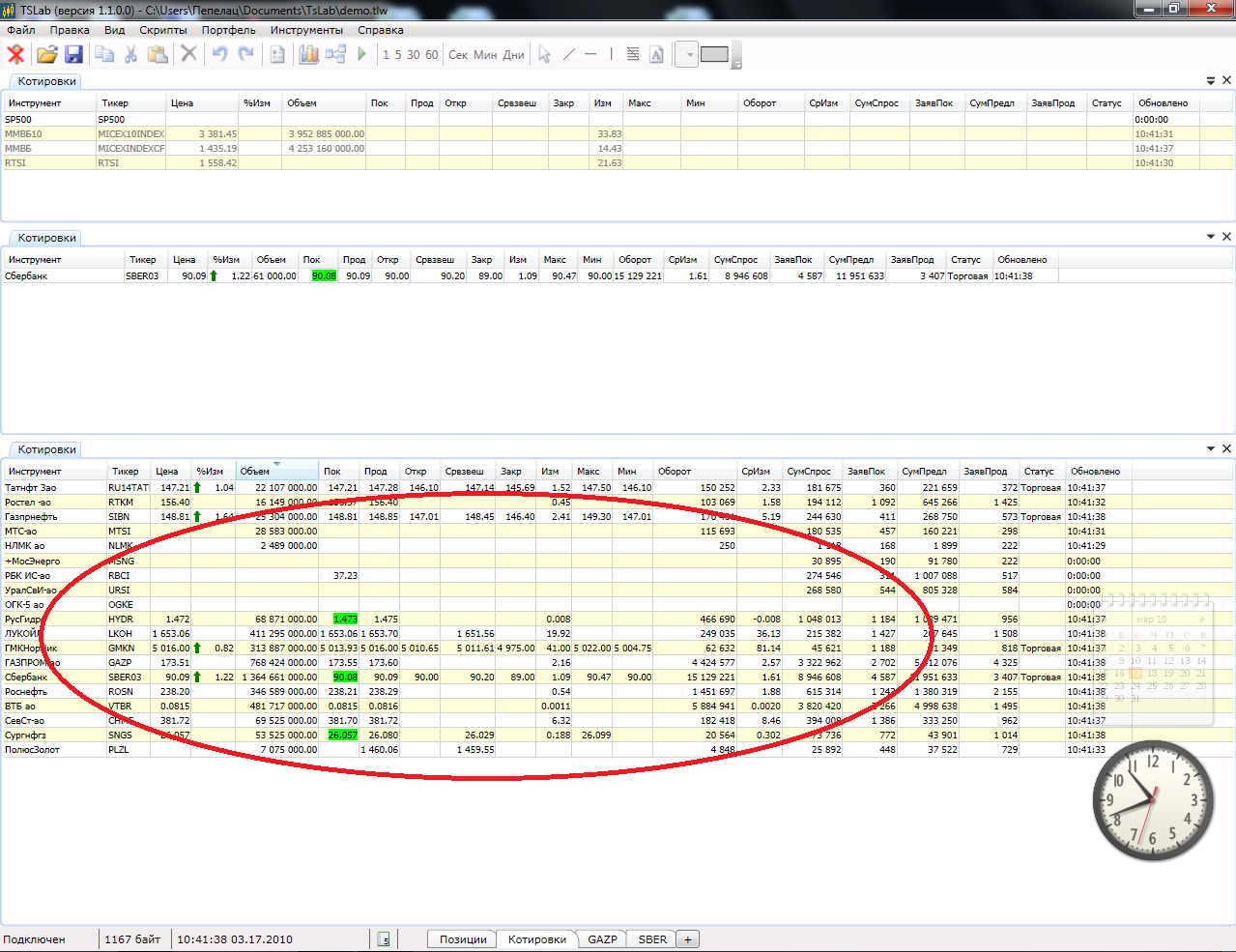Click the plus button to add tab
The image size is (1236, 952).
coord(688,939)
